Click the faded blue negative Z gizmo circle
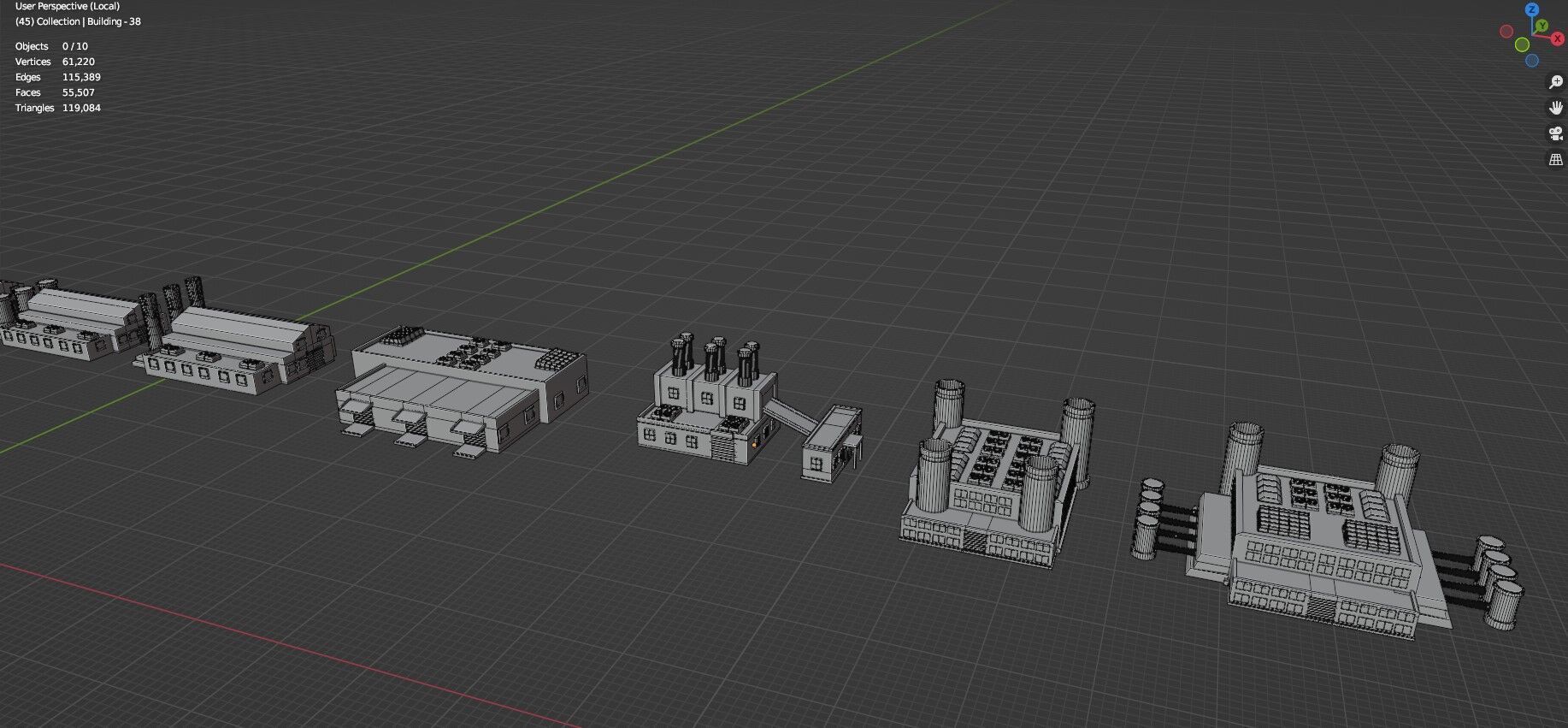 [x=1532, y=61]
